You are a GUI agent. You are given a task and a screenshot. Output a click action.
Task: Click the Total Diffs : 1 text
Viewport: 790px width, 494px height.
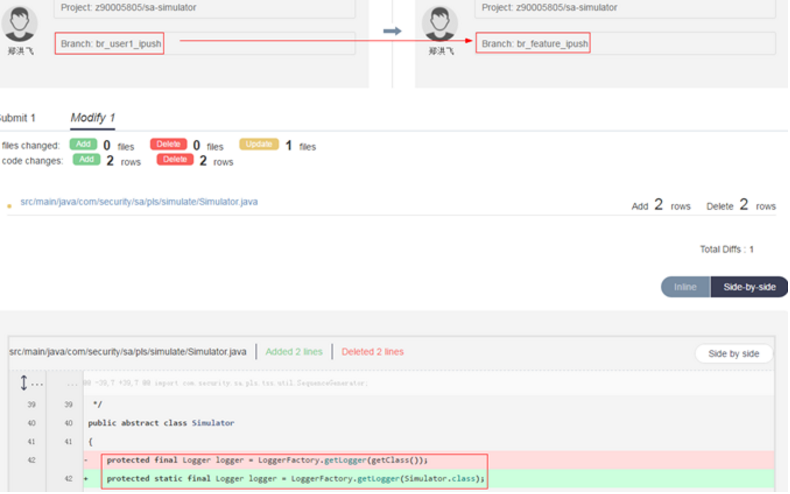tap(727, 250)
